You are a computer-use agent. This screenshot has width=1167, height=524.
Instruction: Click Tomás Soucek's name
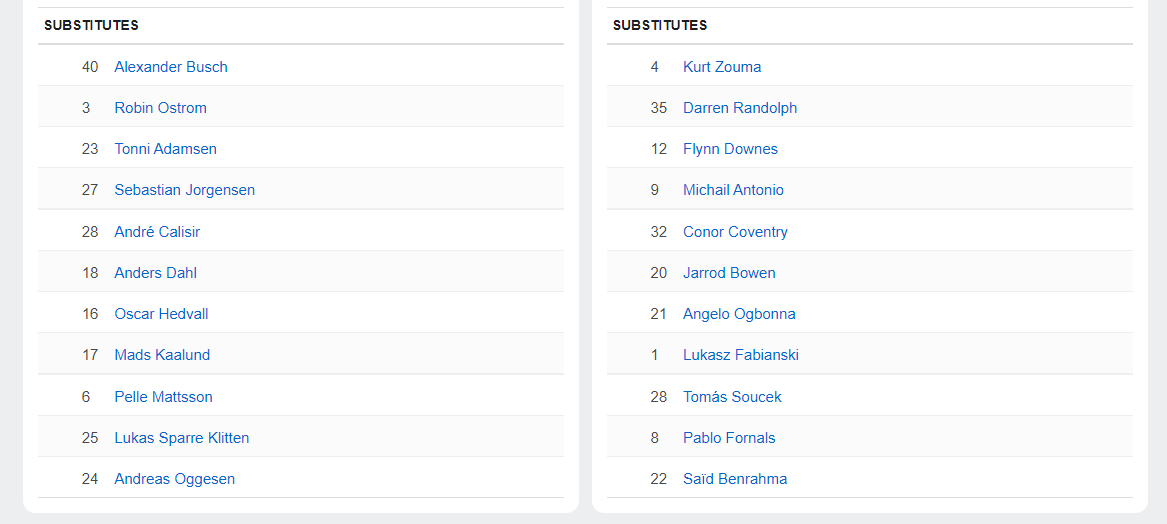point(732,397)
